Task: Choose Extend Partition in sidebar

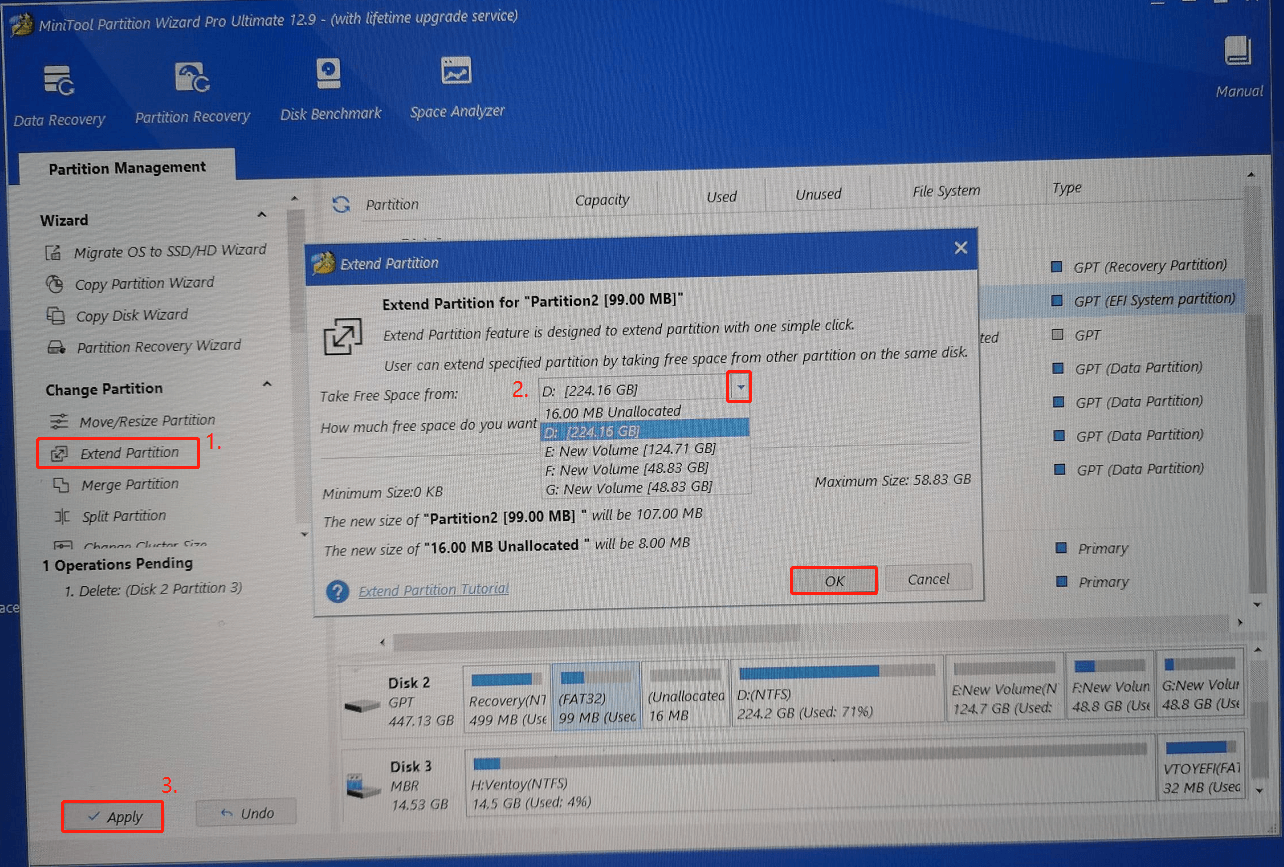Action: [117, 453]
